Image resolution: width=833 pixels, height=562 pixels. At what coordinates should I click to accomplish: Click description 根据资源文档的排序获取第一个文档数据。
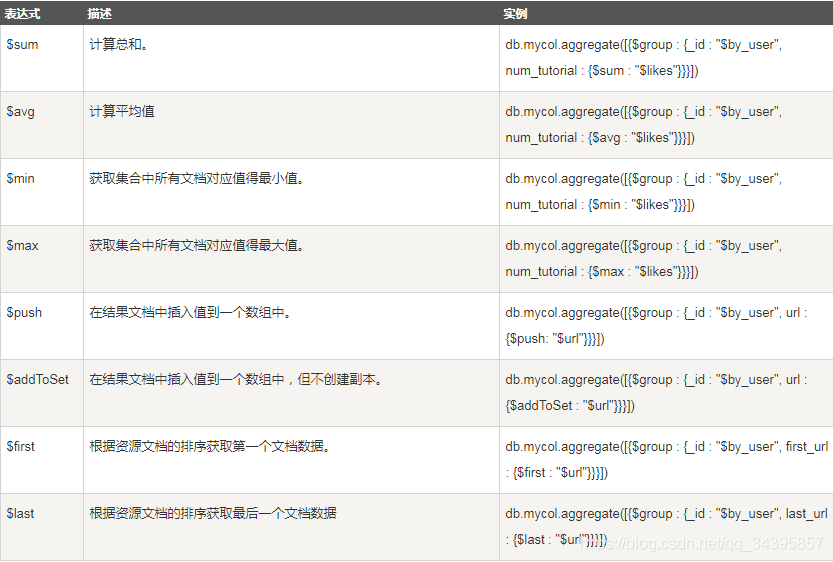[210, 446]
